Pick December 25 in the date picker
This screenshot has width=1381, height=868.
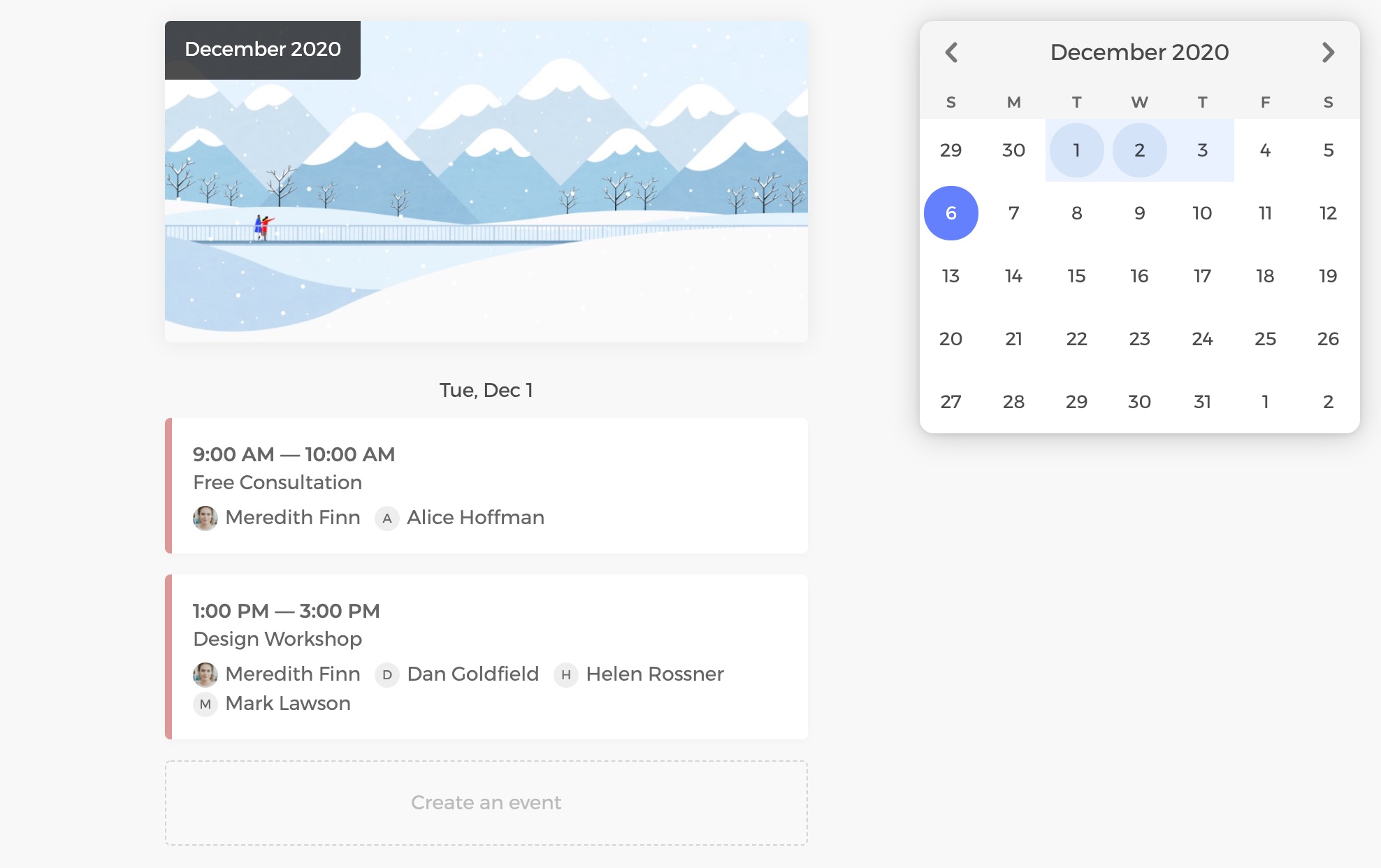tap(1265, 339)
